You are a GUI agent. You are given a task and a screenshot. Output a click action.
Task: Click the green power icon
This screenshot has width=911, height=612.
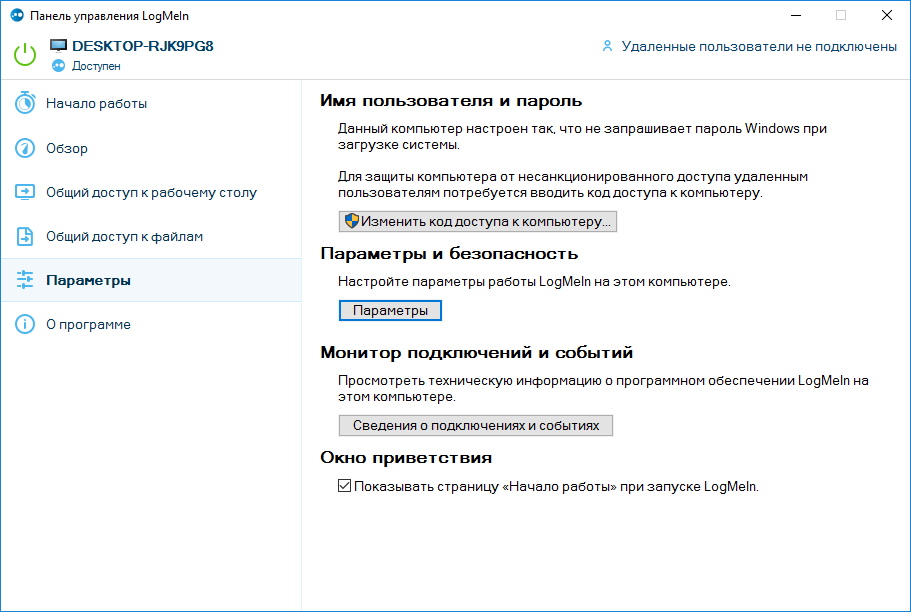[x=25, y=55]
